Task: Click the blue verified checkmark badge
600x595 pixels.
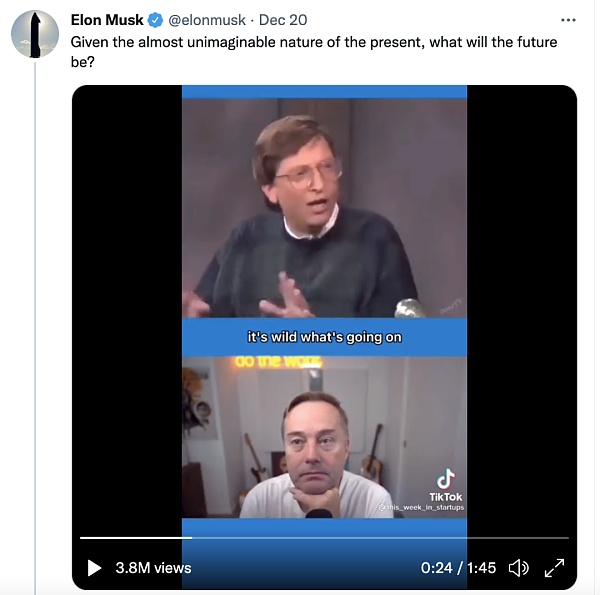Action: (155, 20)
